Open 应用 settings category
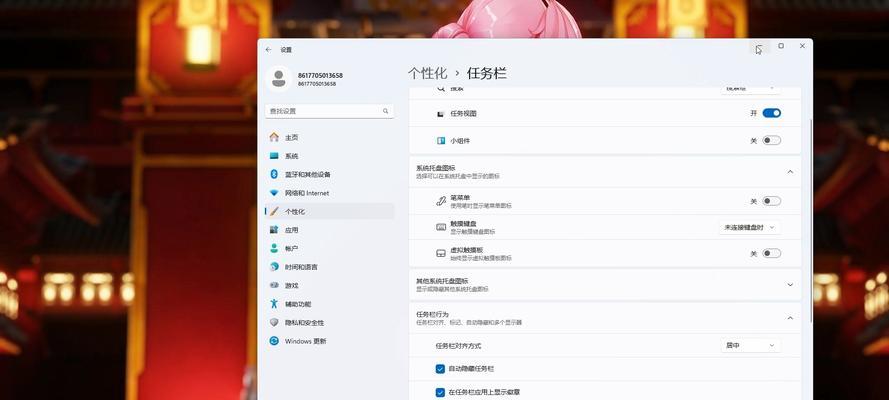 [x=329, y=230]
